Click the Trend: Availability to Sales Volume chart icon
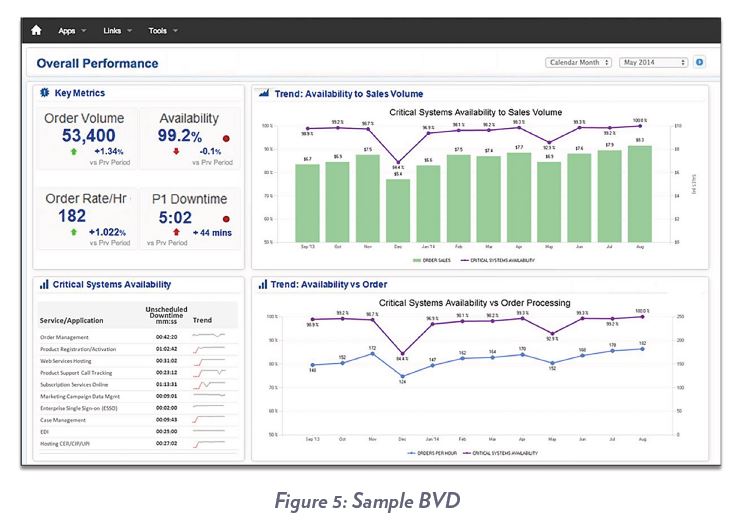 click(264, 93)
